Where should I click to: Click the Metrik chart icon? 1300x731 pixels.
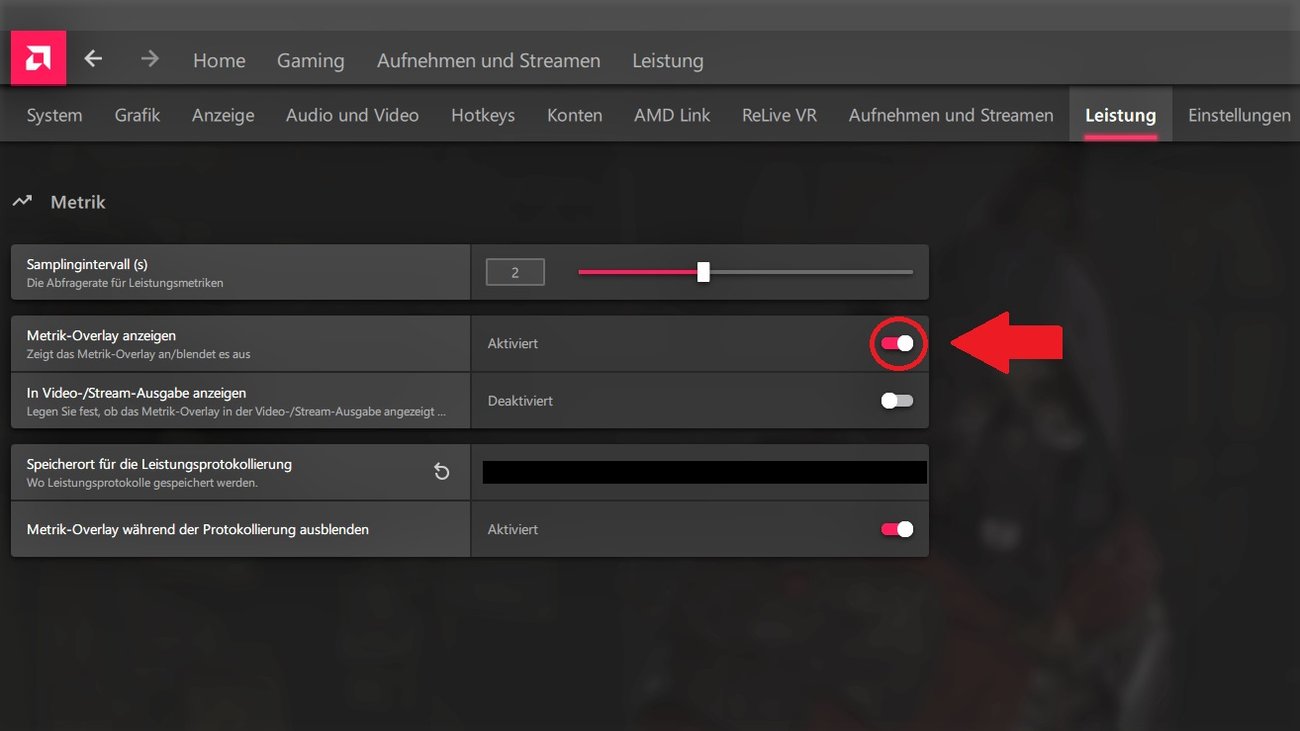click(23, 200)
